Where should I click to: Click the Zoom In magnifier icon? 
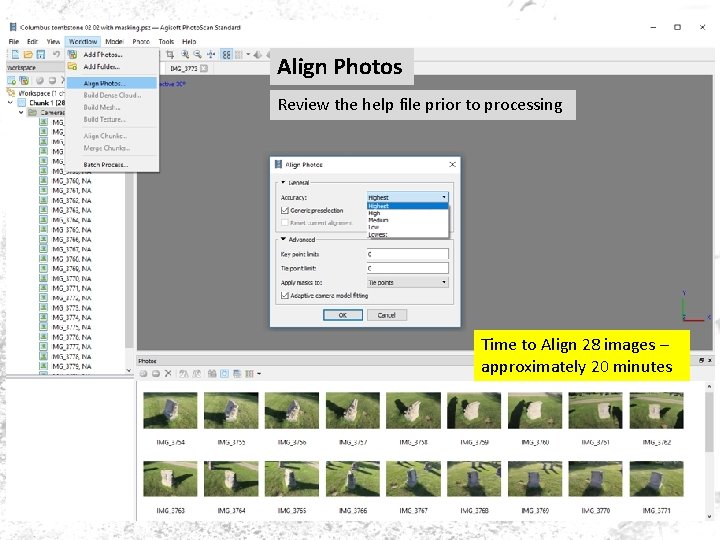click(185, 55)
